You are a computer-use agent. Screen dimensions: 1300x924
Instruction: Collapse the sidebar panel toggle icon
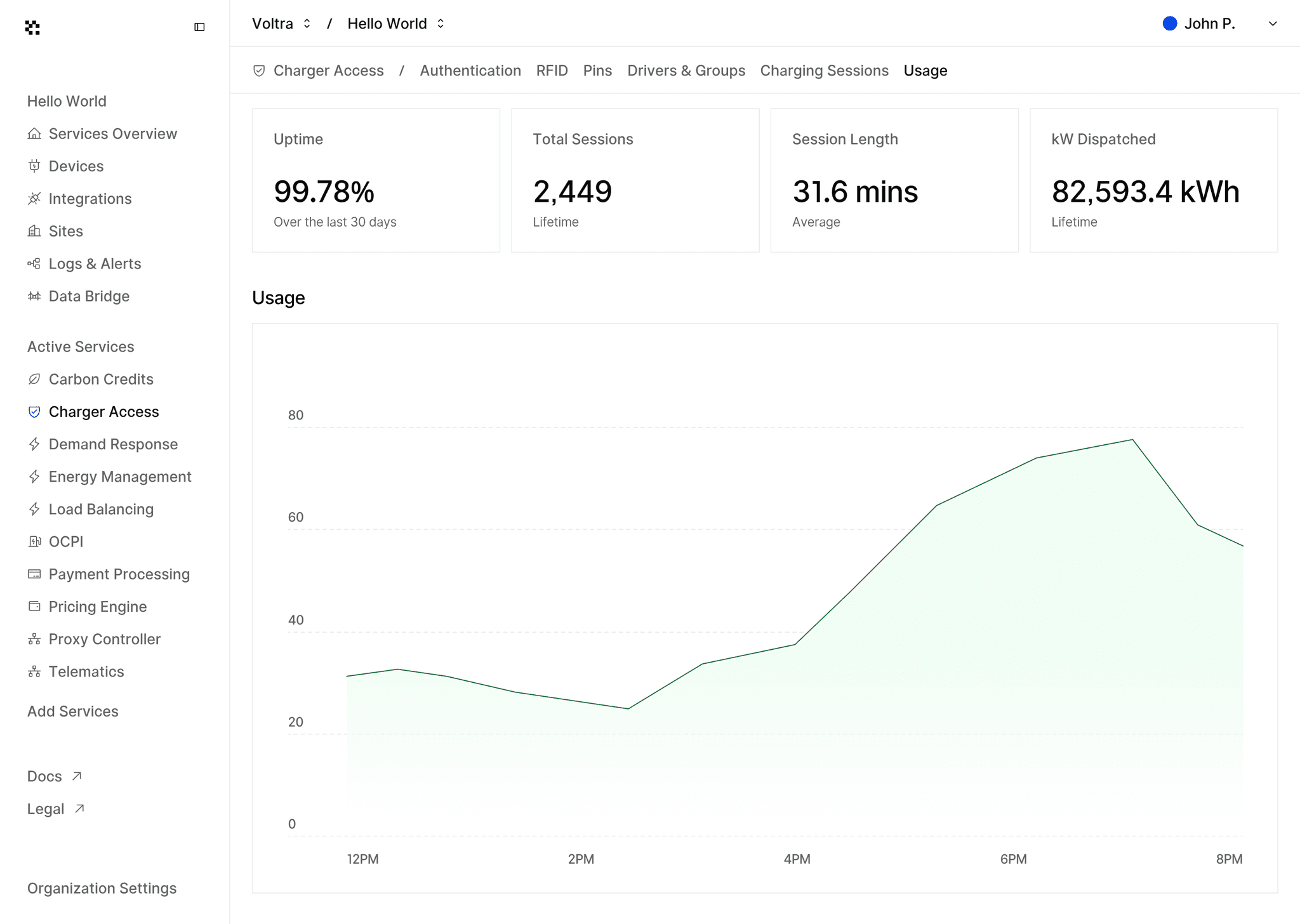point(199,27)
